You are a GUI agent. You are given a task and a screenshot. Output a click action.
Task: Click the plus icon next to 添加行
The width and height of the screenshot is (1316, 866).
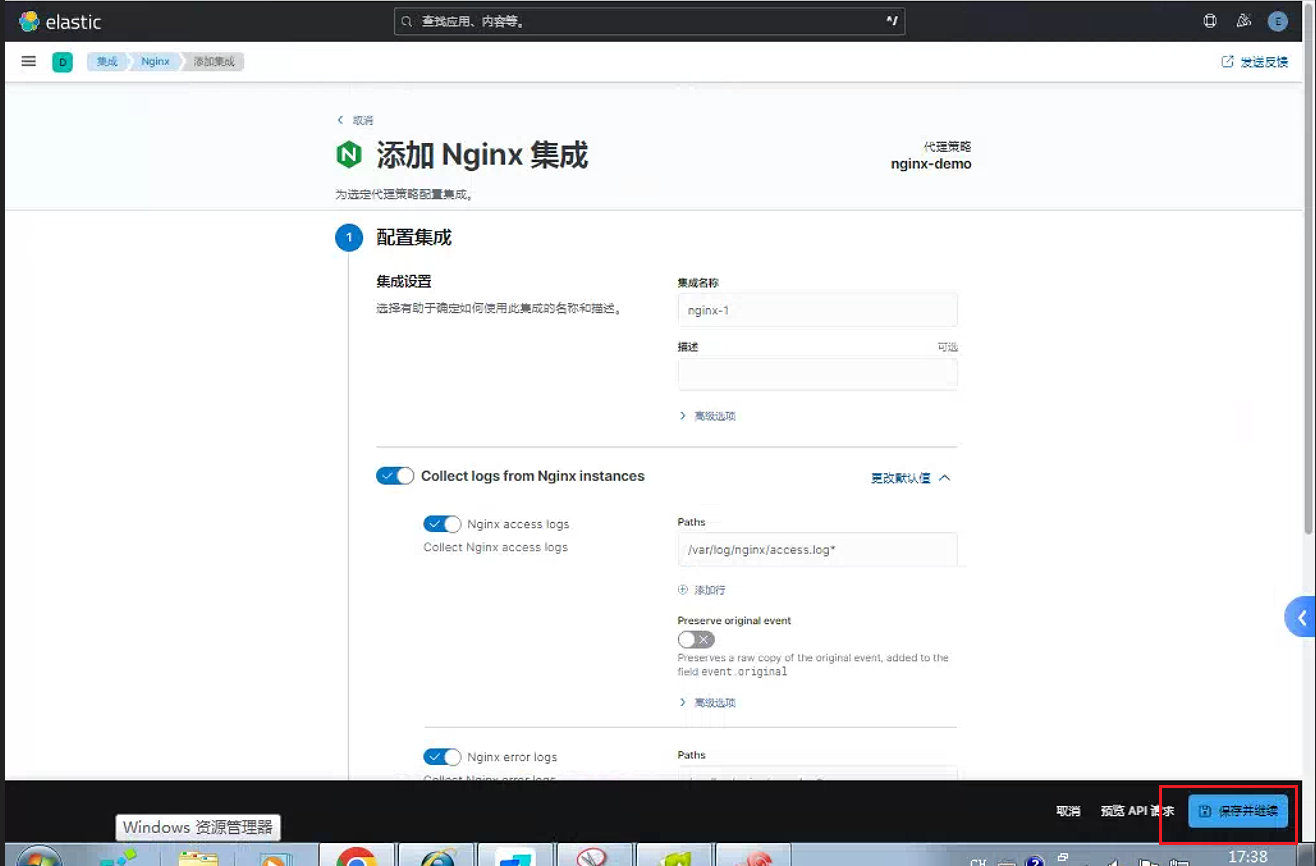[x=684, y=590]
